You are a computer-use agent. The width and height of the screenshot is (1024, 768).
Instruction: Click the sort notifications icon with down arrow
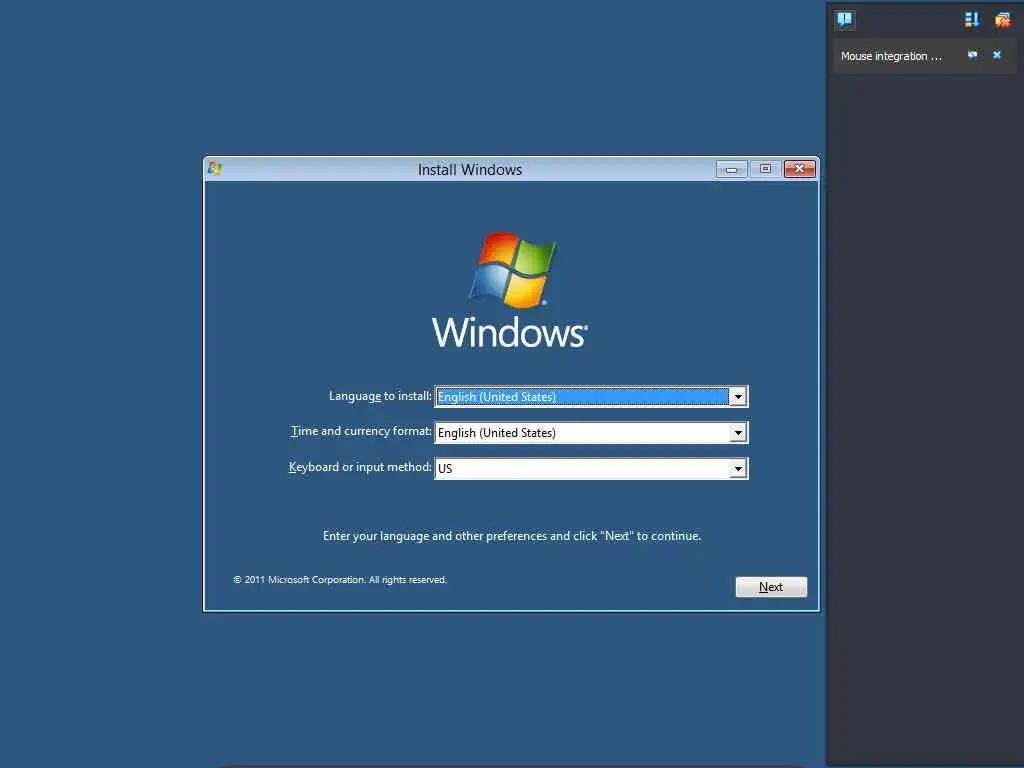click(x=972, y=20)
